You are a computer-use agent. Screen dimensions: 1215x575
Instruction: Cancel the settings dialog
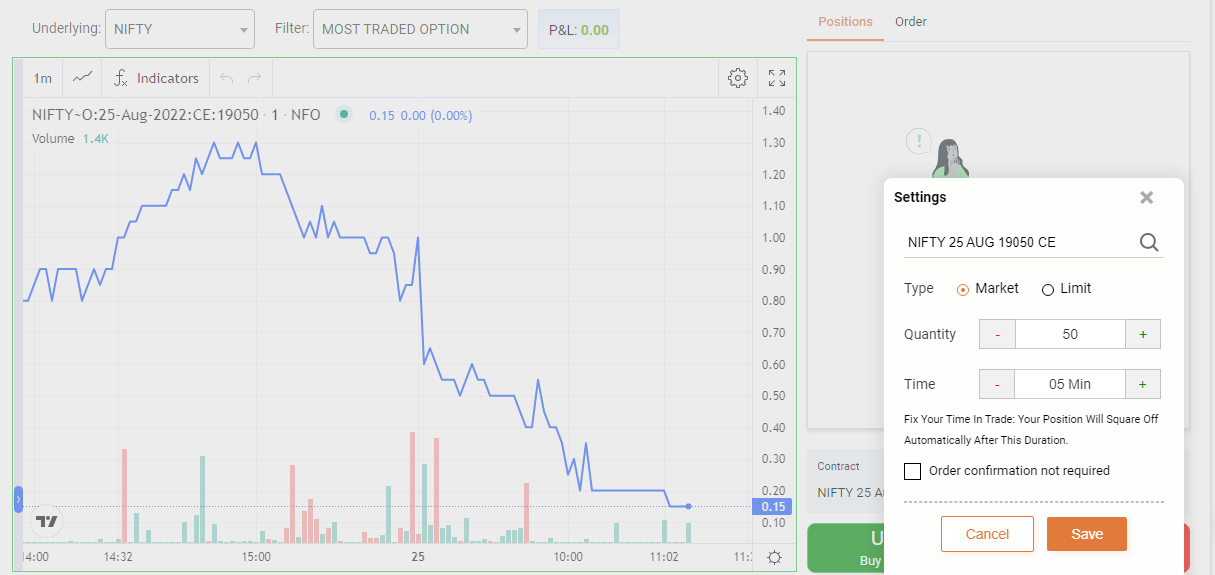(x=987, y=534)
